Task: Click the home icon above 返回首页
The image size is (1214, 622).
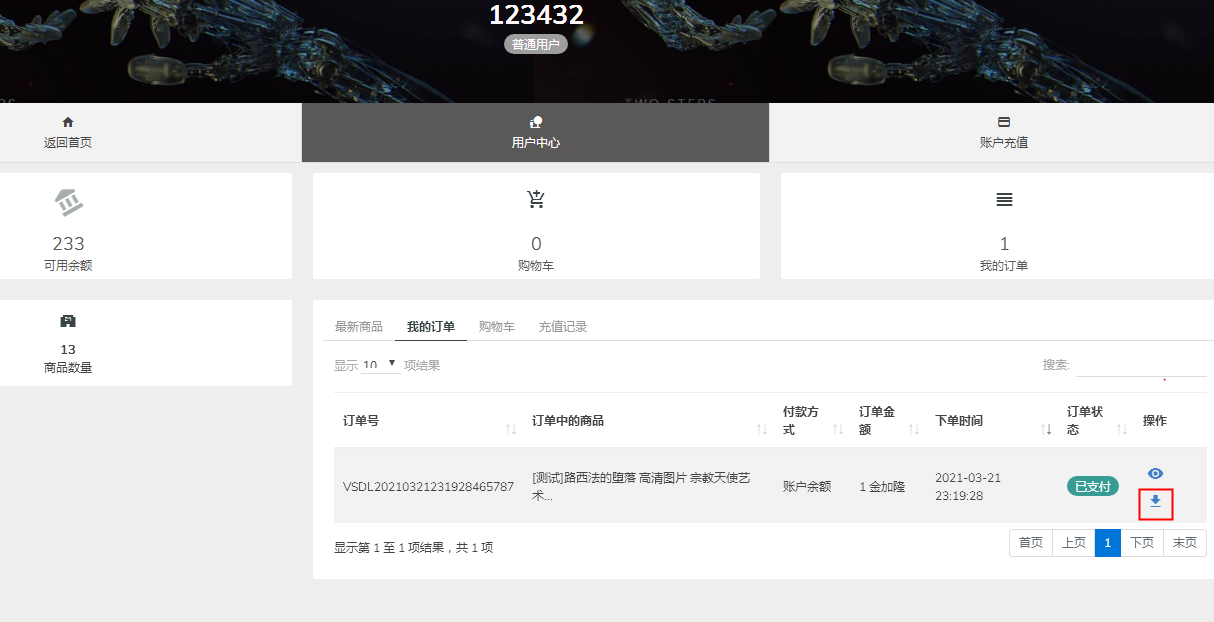Action: [x=68, y=122]
